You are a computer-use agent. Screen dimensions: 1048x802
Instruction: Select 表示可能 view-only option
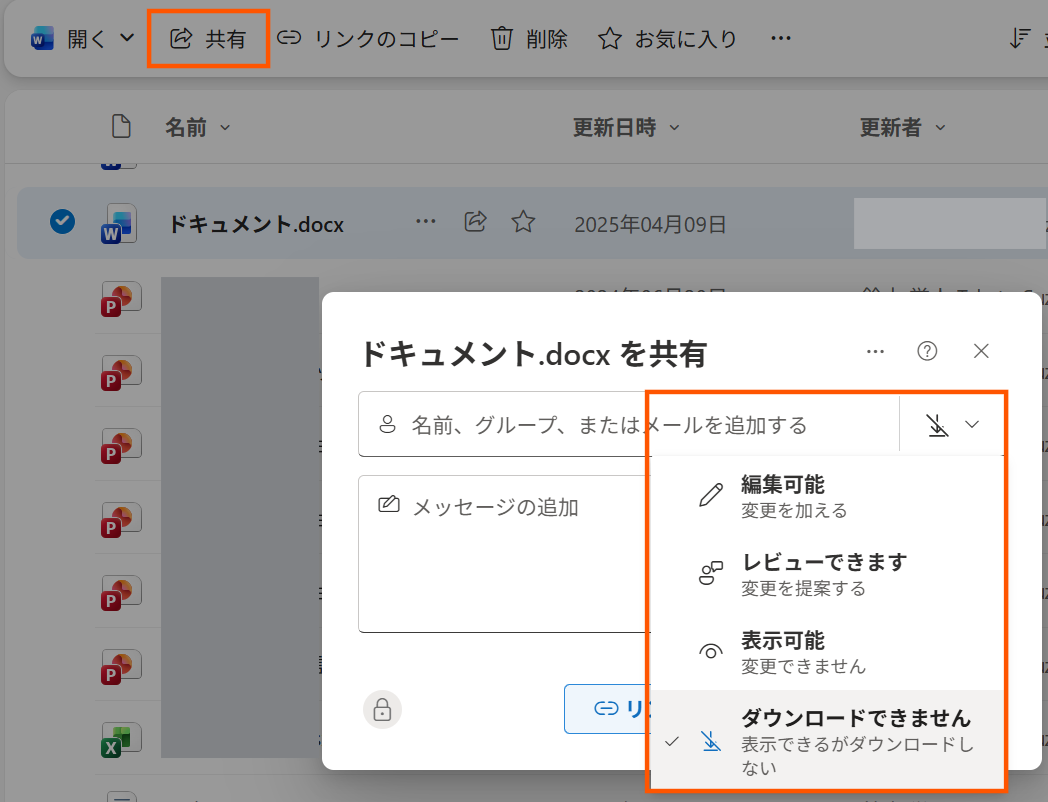(x=782, y=651)
